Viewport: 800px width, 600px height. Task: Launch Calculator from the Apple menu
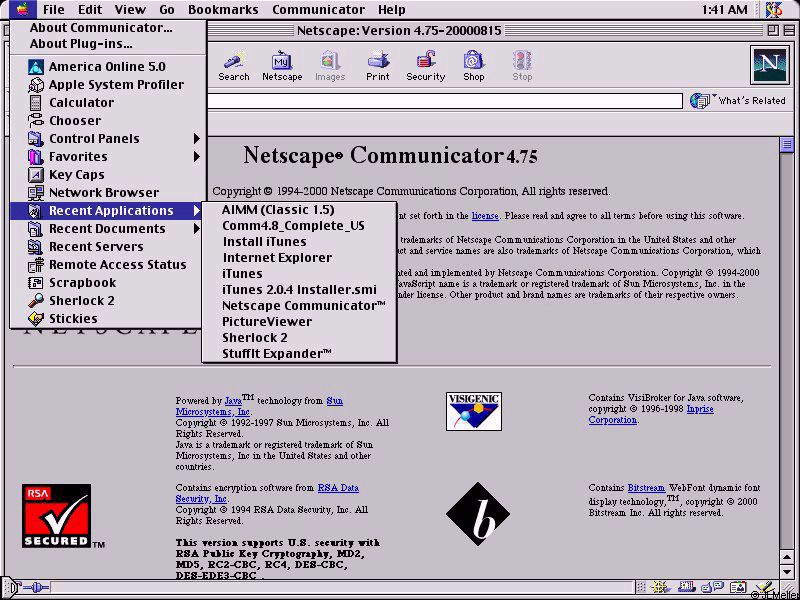(x=108, y=103)
